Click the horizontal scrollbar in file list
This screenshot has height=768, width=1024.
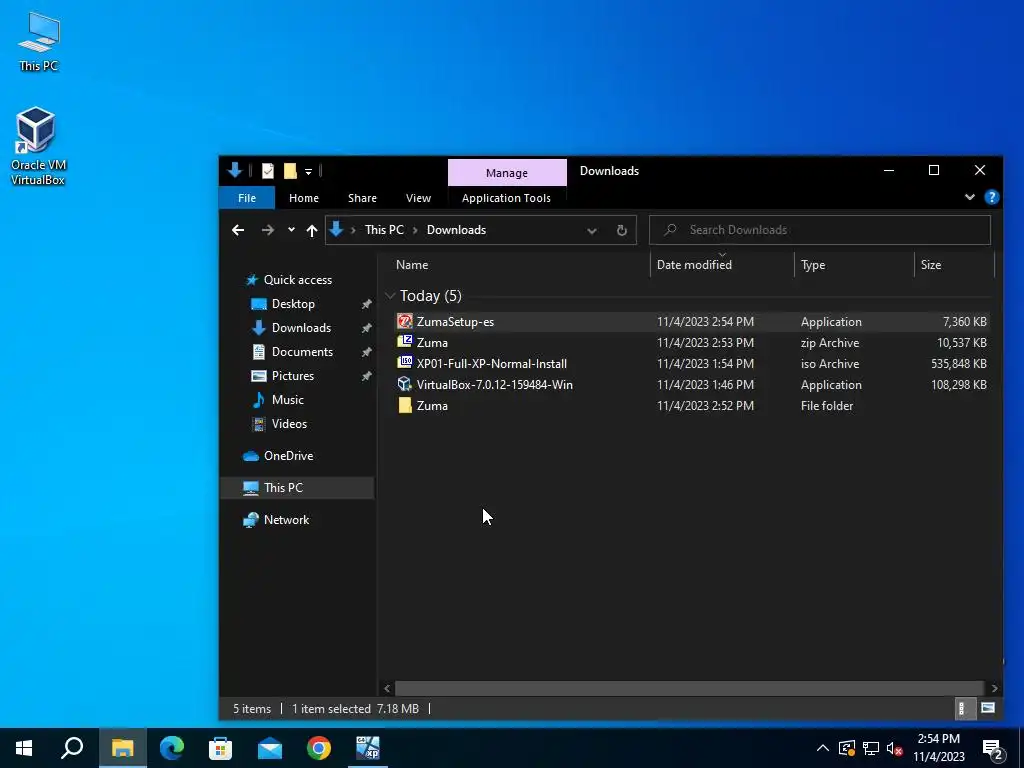689,688
